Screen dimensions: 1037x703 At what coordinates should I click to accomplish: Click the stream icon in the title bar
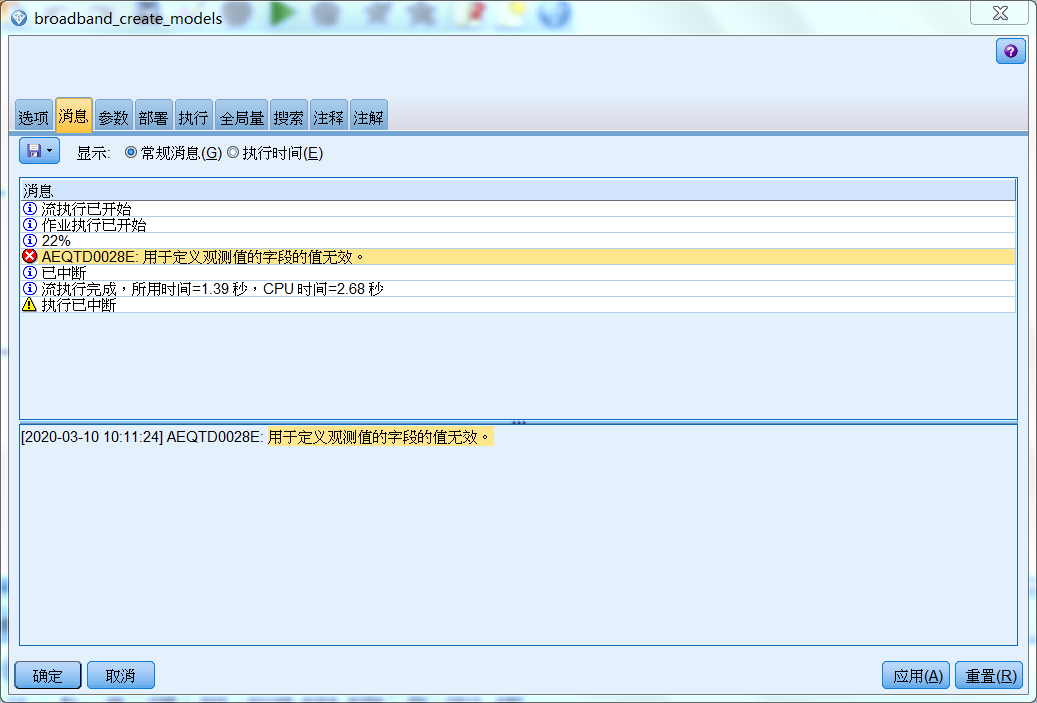(x=19, y=18)
